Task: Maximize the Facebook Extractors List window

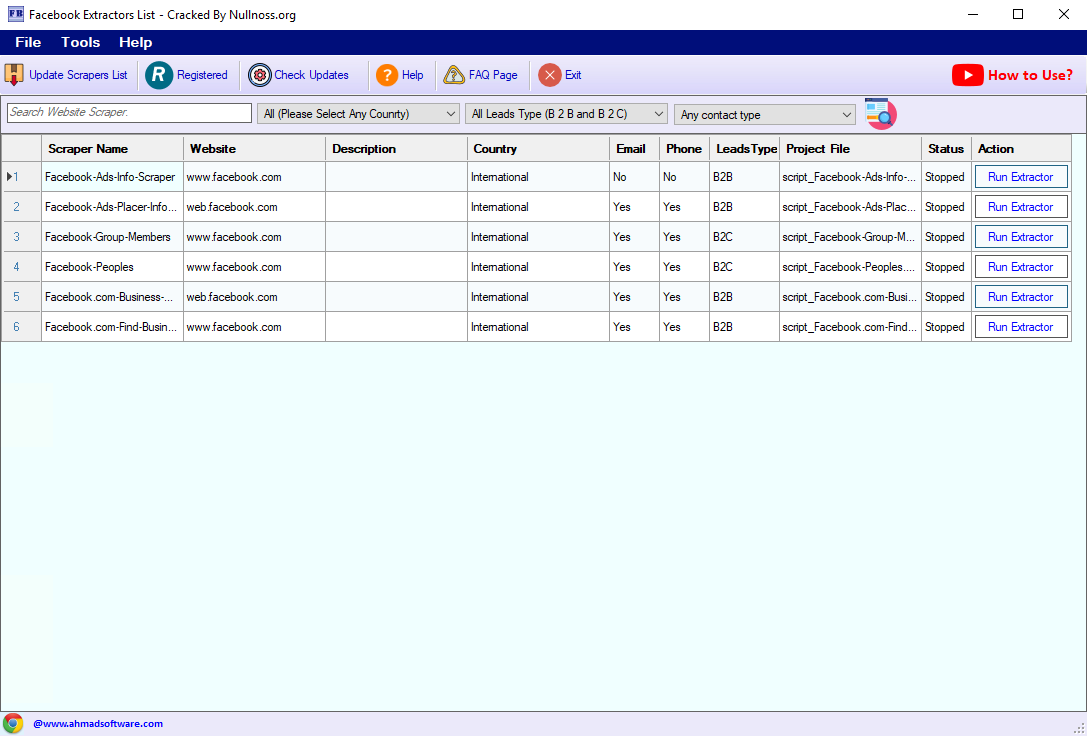Action: [1018, 15]
